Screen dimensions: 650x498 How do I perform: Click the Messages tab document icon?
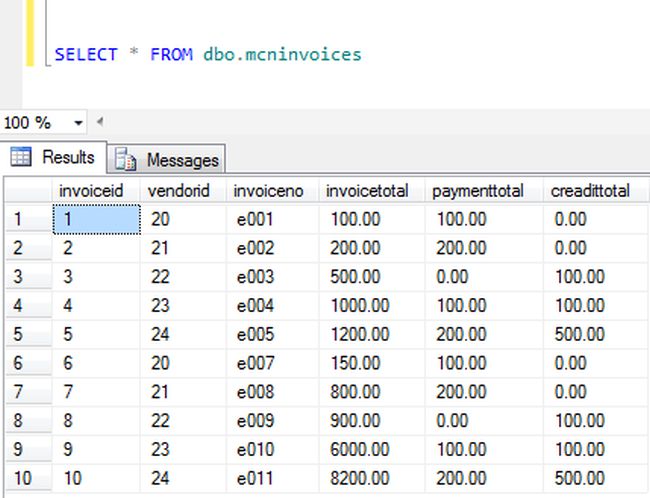[x=126, y=160]
